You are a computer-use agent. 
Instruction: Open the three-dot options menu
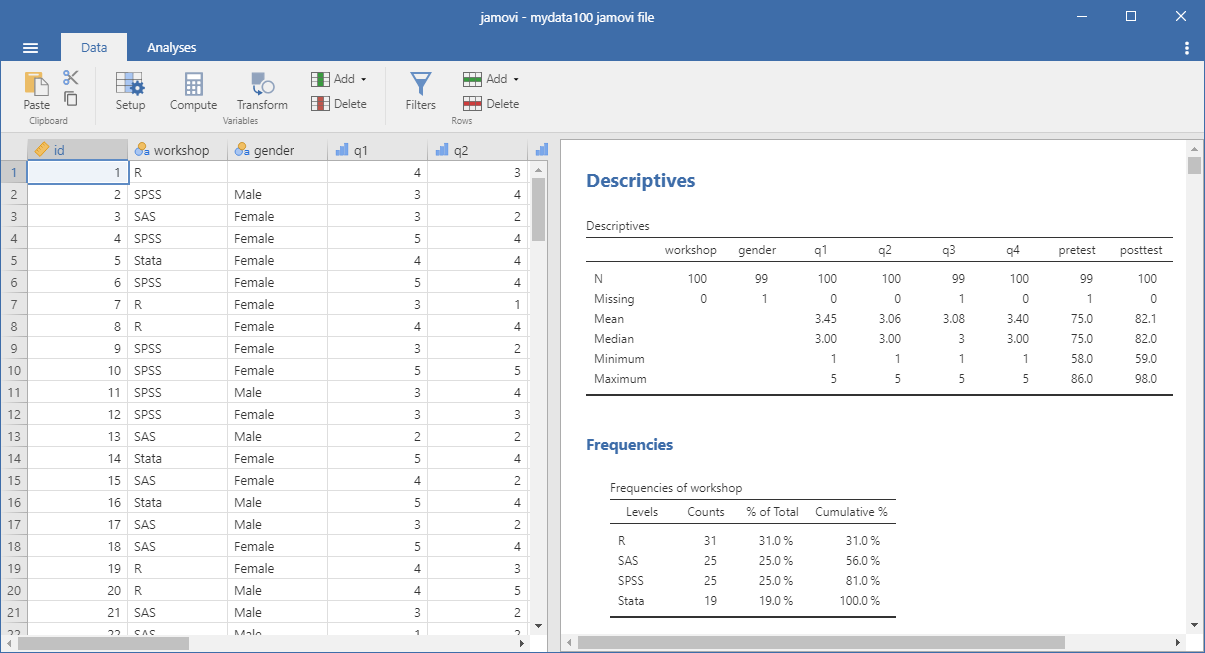pos(1186,48)
